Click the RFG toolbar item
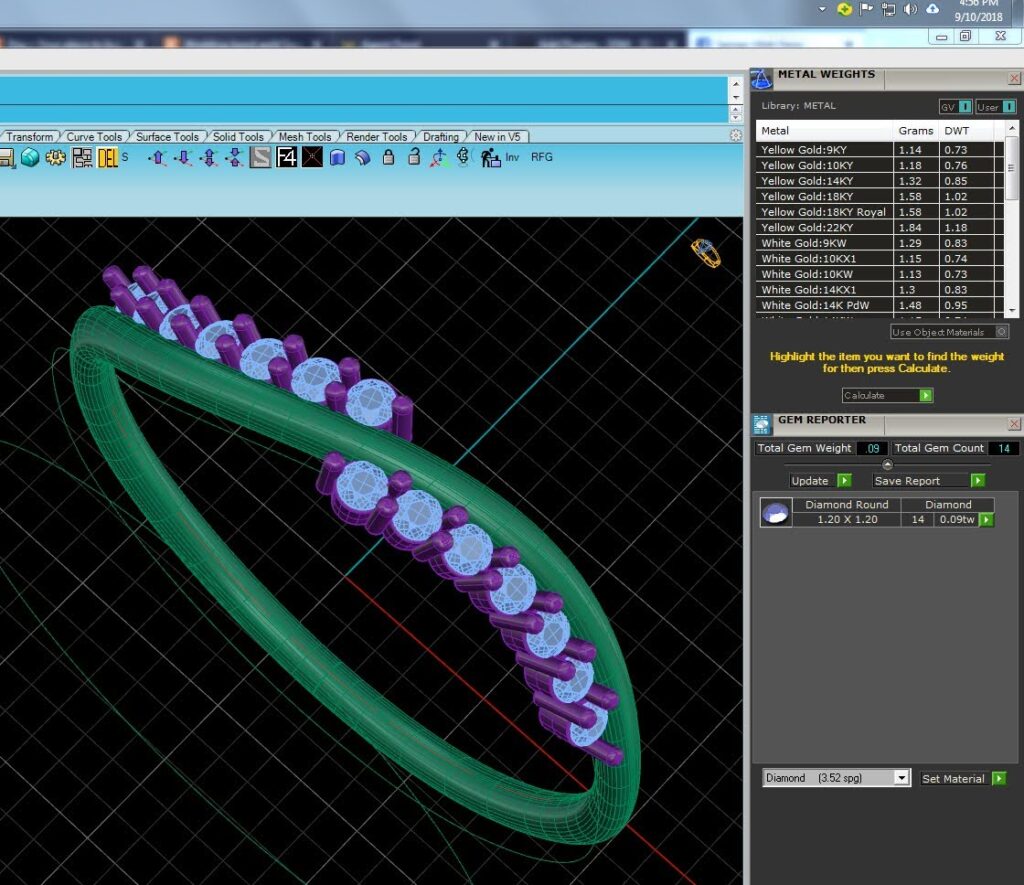This screenshot has width=1024, height=885. pos(541,157)
